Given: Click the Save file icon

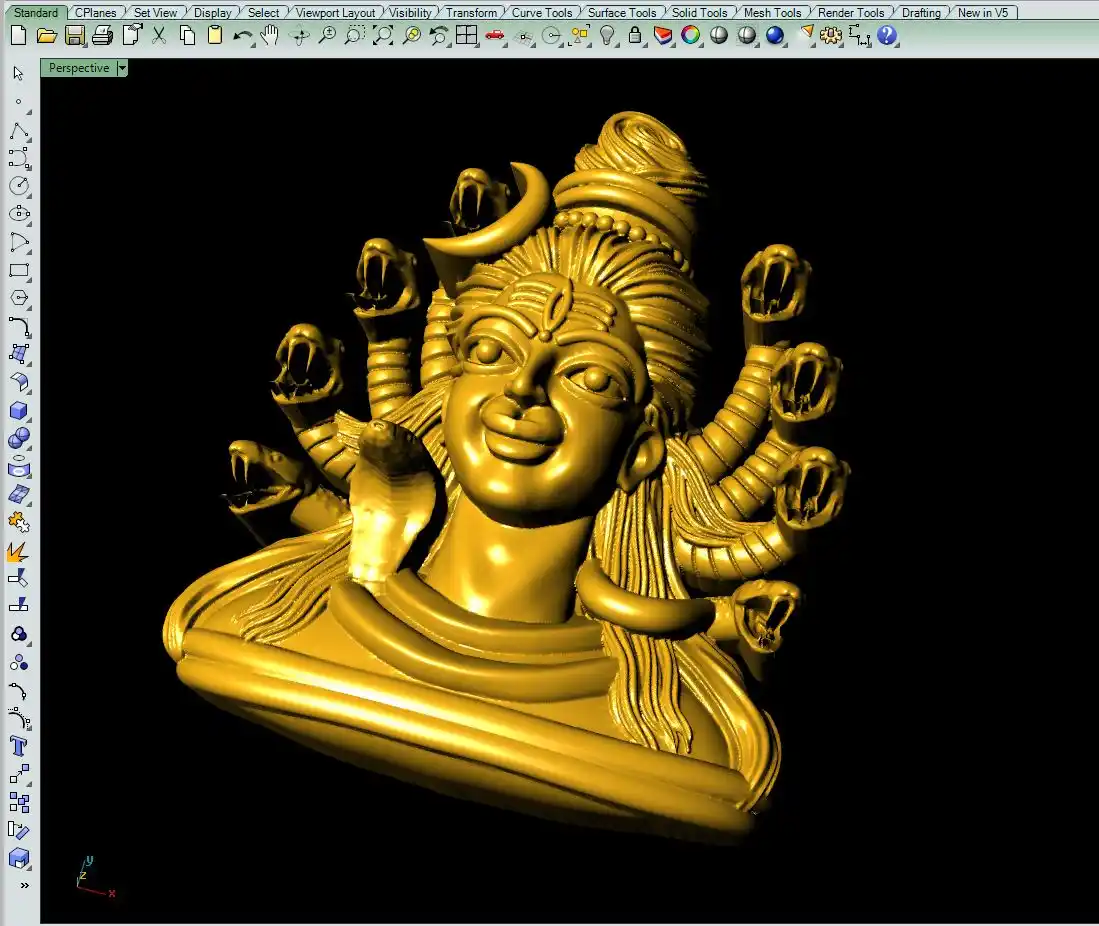Looking at the screenshot, I should click(x=74, y=35).
